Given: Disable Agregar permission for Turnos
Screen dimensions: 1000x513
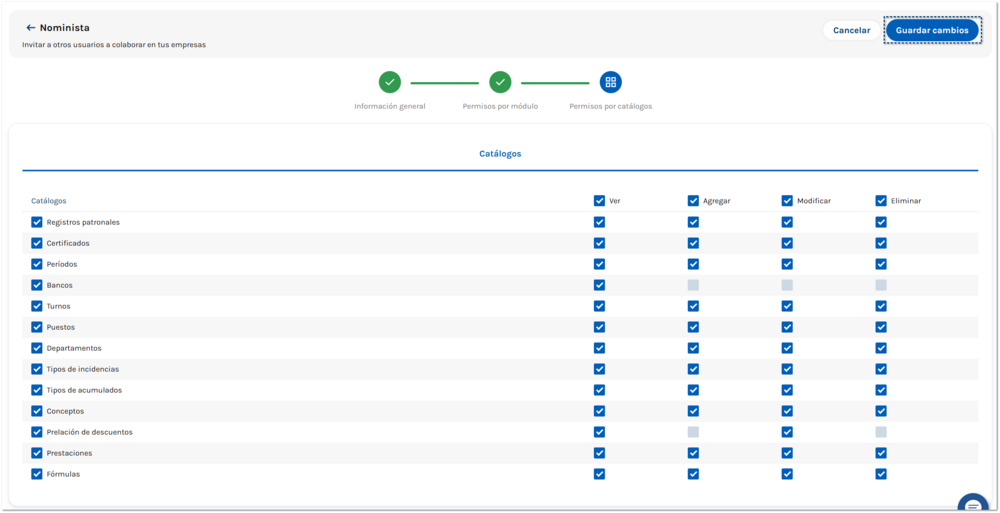Looking at the screenshot, I should pos(693,306).
